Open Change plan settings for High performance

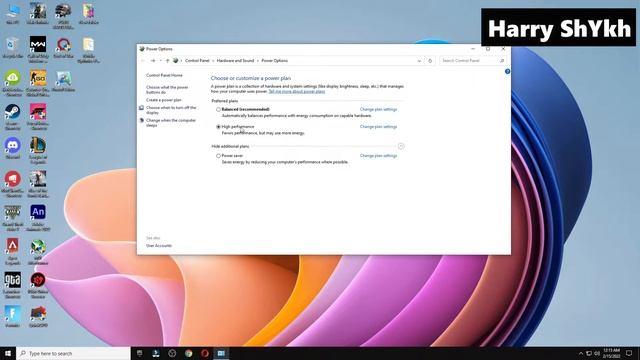378,127
